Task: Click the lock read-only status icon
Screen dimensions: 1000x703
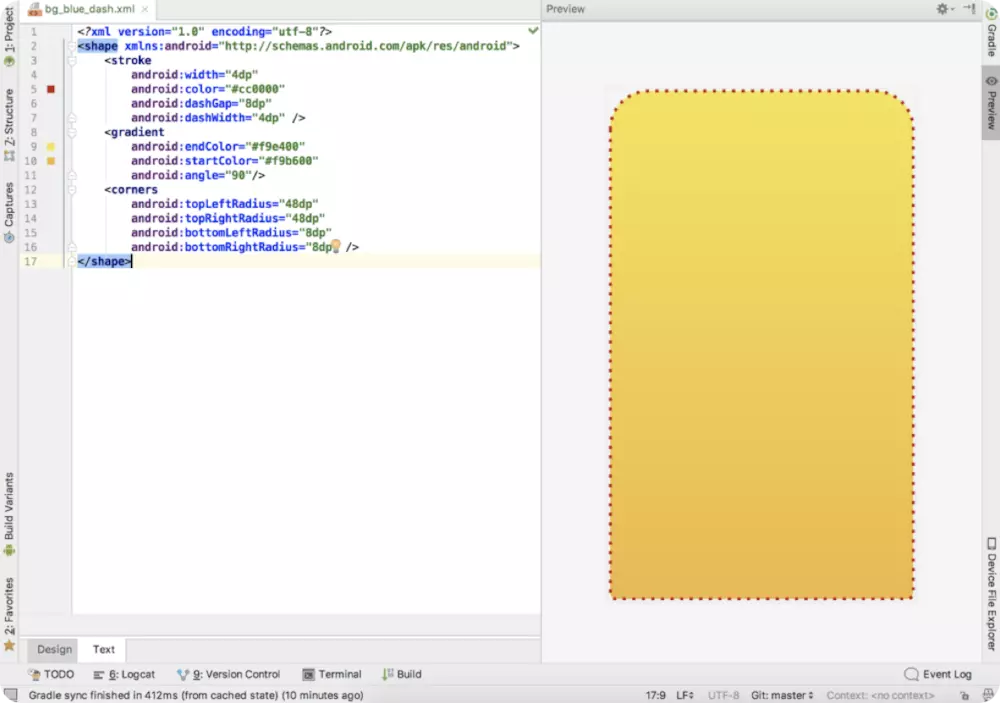Action: 964,695
